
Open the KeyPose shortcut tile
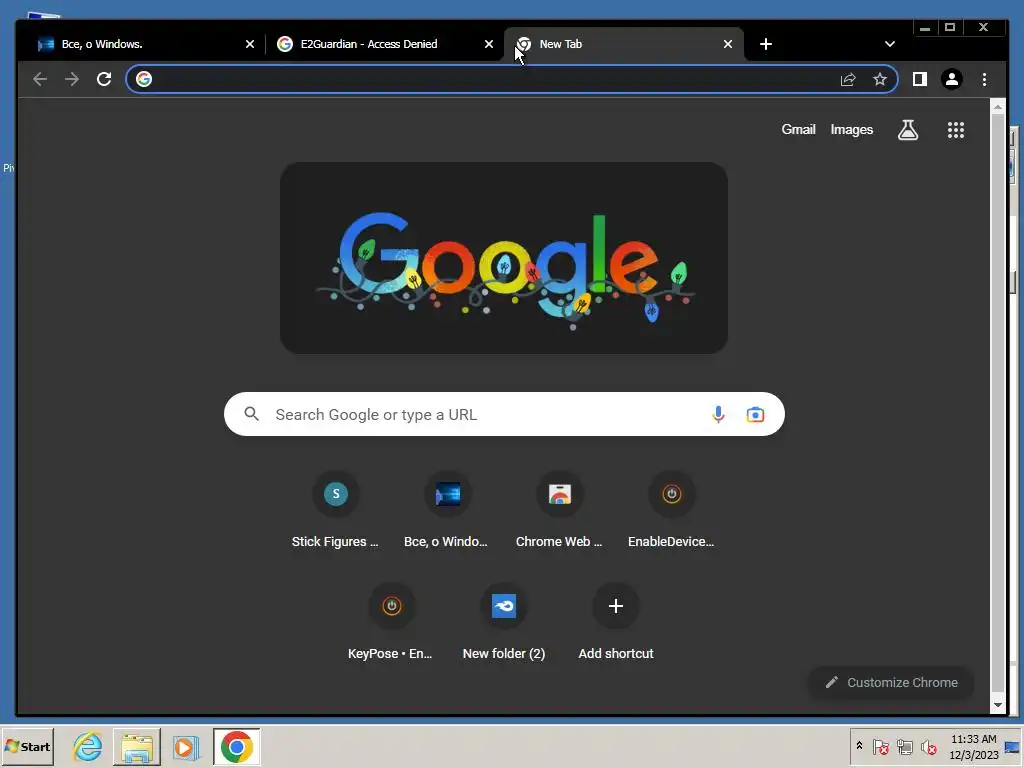click(x=391, y=623)
